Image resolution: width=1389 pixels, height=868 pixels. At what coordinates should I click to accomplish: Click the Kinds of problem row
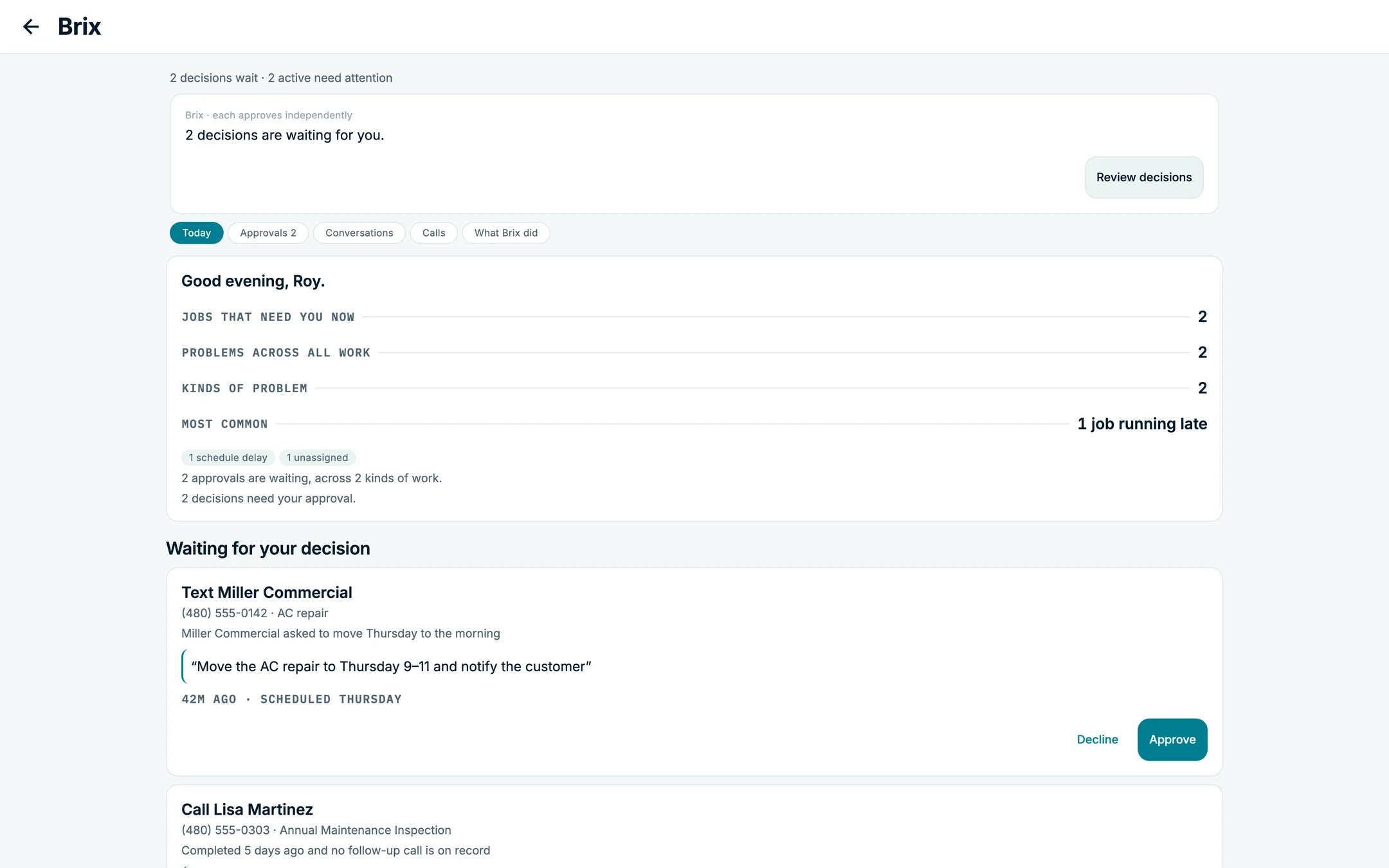click(694, 388)
